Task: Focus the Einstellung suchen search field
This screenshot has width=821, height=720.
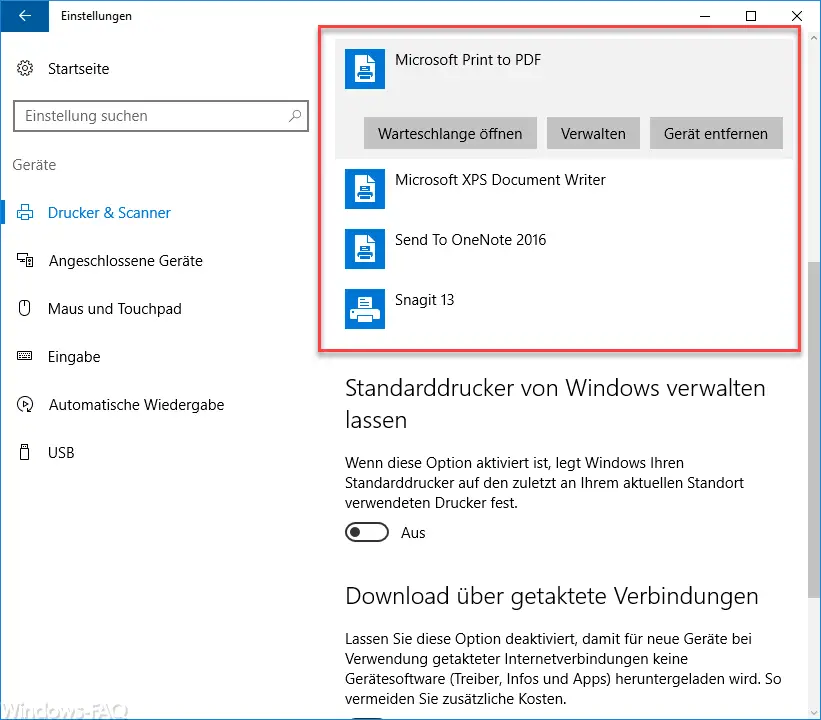Action: coord(161,116)
